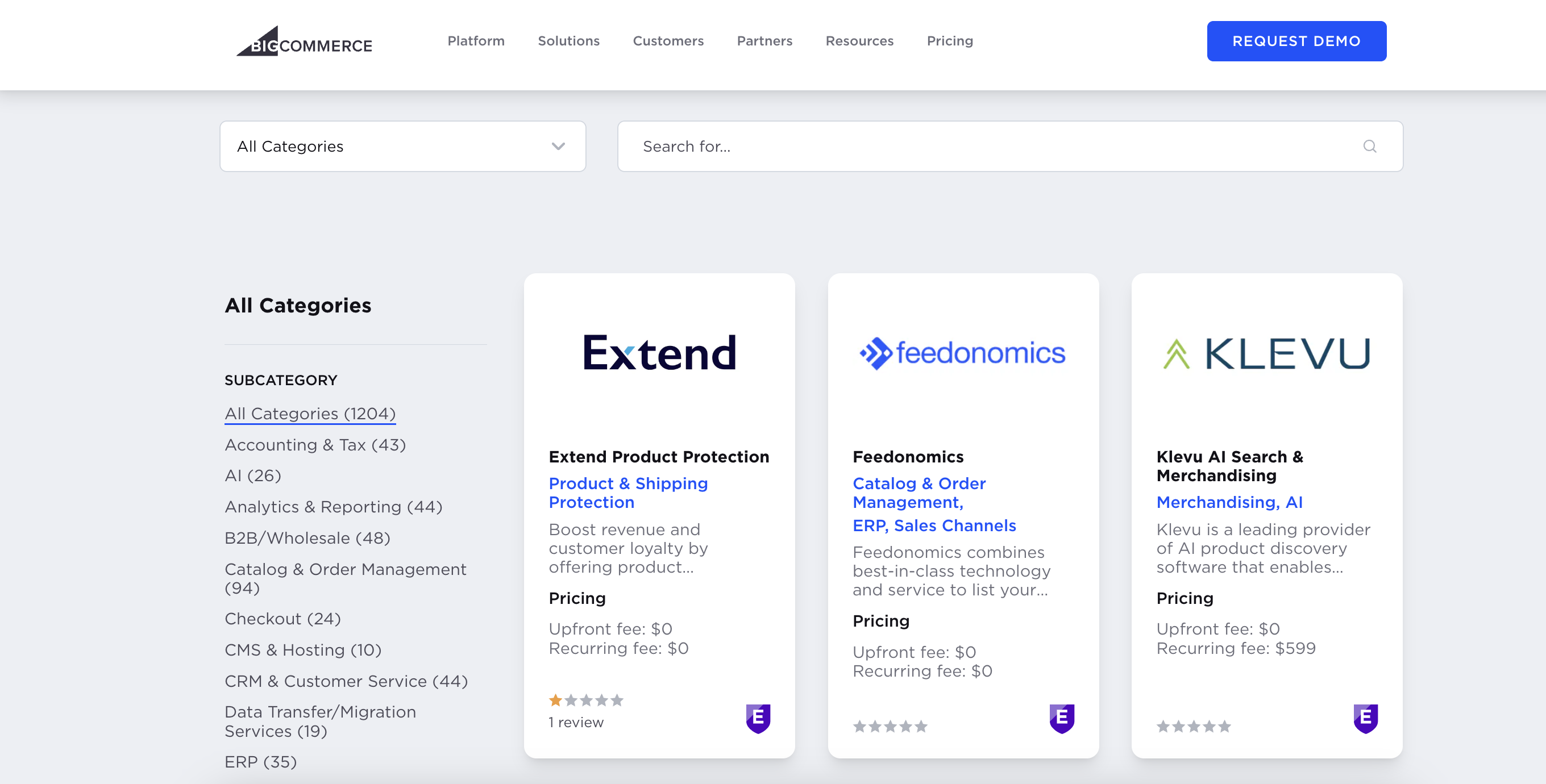Go to the Pricing page
Screen dimensions: 1546x784
pyautogui.click(x=949, y=41)
